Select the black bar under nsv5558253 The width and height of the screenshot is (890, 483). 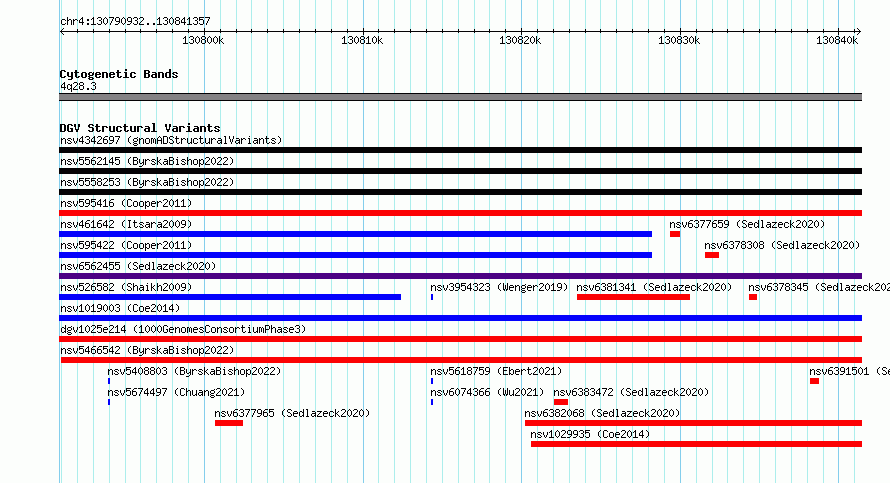click(460, 192)
